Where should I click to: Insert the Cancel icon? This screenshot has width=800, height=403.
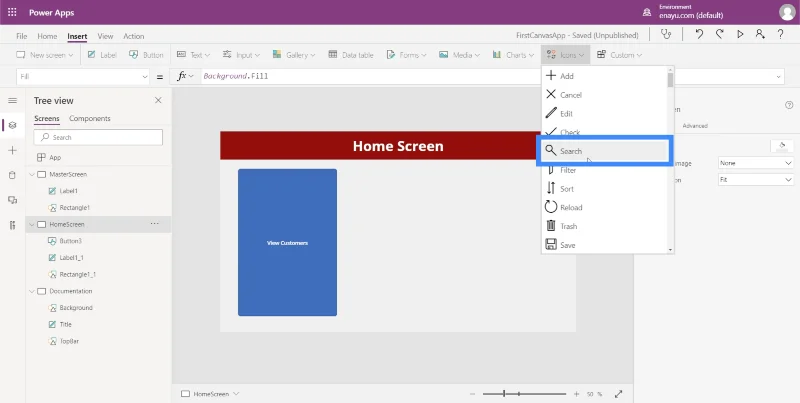(x=605, y=95)
